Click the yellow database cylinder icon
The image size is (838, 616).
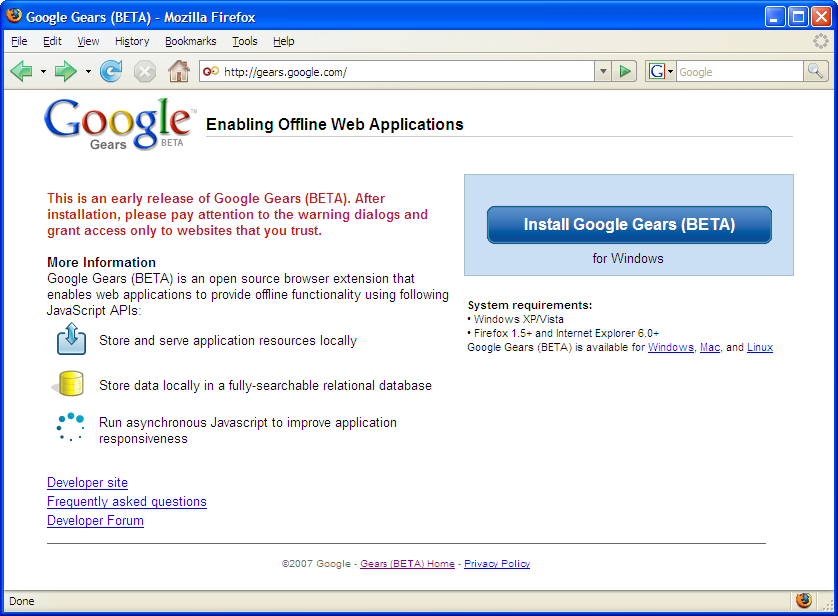(x=69, y=384)
